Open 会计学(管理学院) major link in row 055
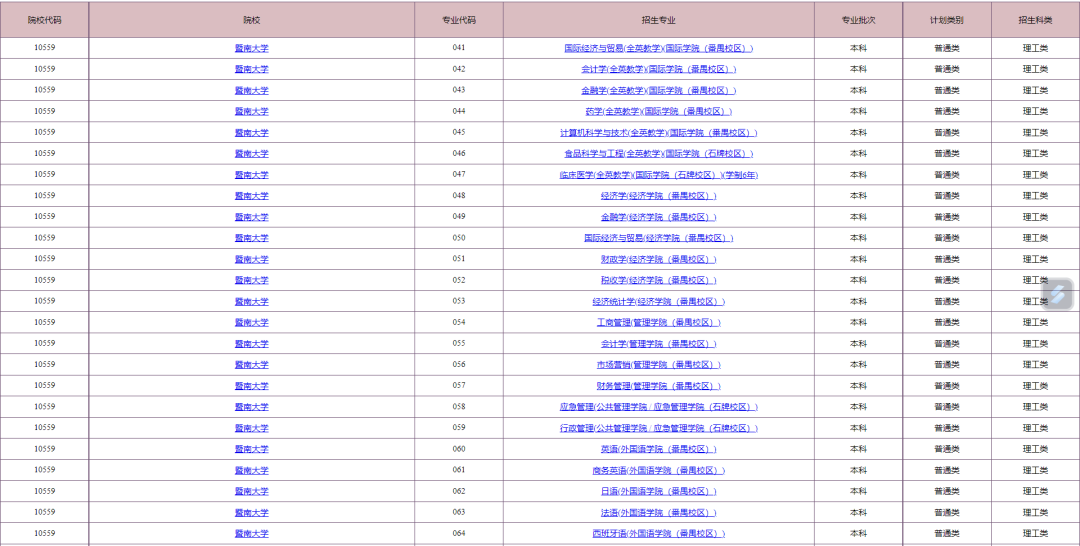Viewport: 1080px width, 546px height. [x=658, y=344]
